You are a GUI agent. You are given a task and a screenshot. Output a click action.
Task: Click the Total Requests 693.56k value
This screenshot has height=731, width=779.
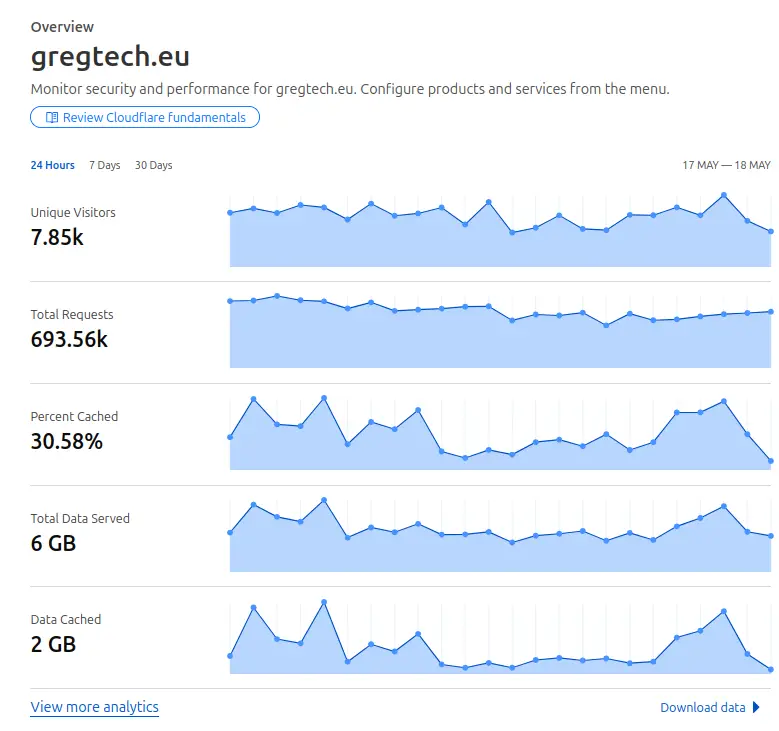pyautogui.click(x=69, y=339)
